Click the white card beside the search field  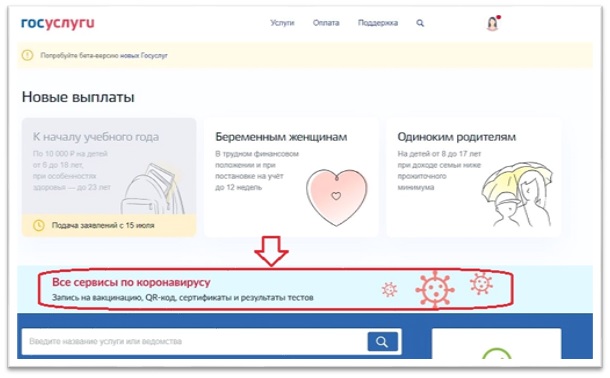(496, 343)
